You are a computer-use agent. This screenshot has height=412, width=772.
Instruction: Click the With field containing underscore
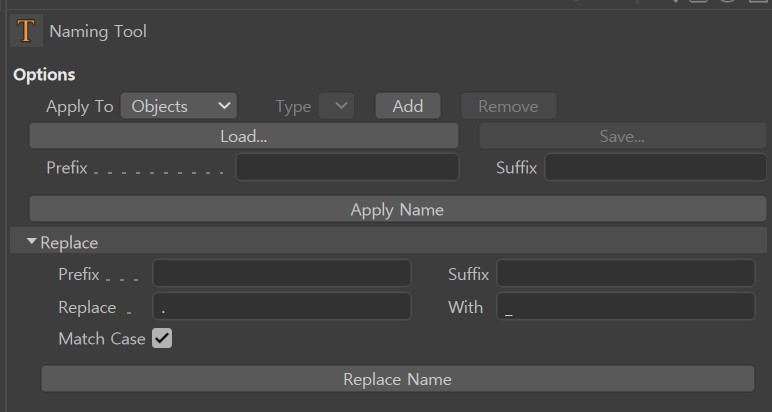click(625, 306)
